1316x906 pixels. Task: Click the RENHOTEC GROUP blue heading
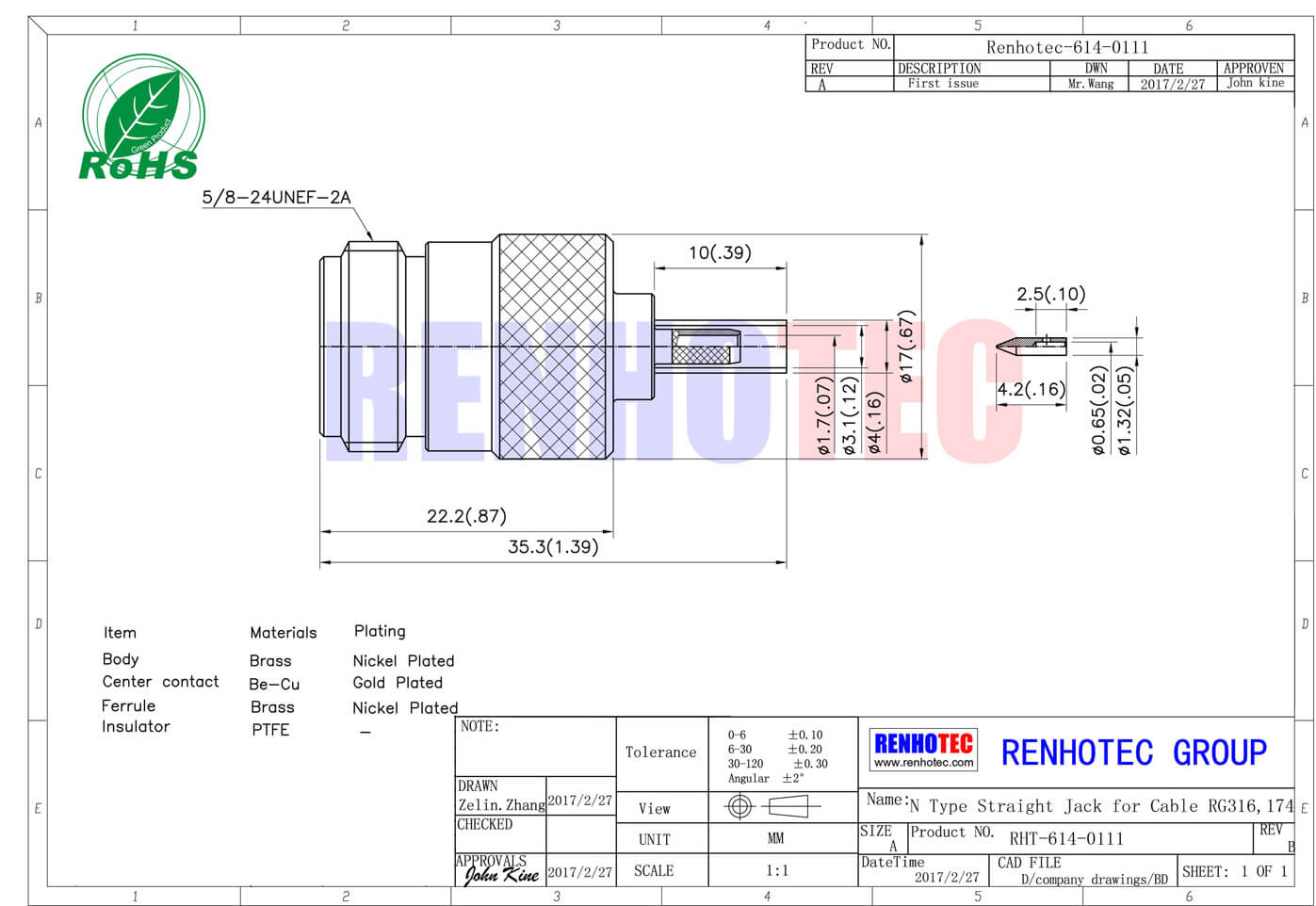coord(1133,752)
